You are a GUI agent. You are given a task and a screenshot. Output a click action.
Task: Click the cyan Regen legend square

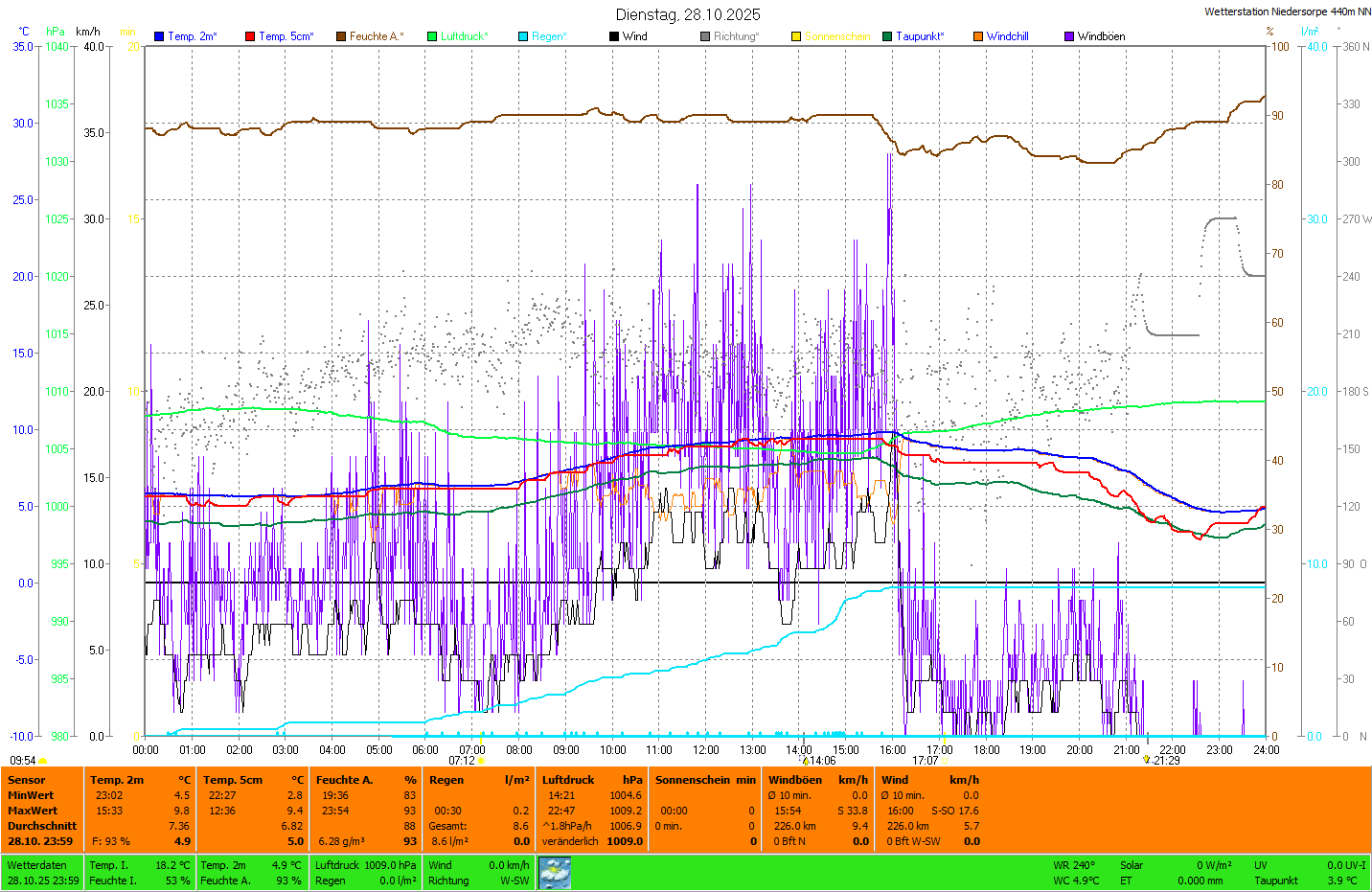pos(523,36)
